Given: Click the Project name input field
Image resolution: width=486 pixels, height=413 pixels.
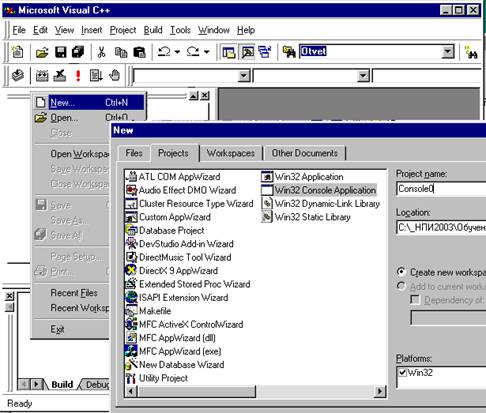Looking at the screenshot, I should coord(441,189).
